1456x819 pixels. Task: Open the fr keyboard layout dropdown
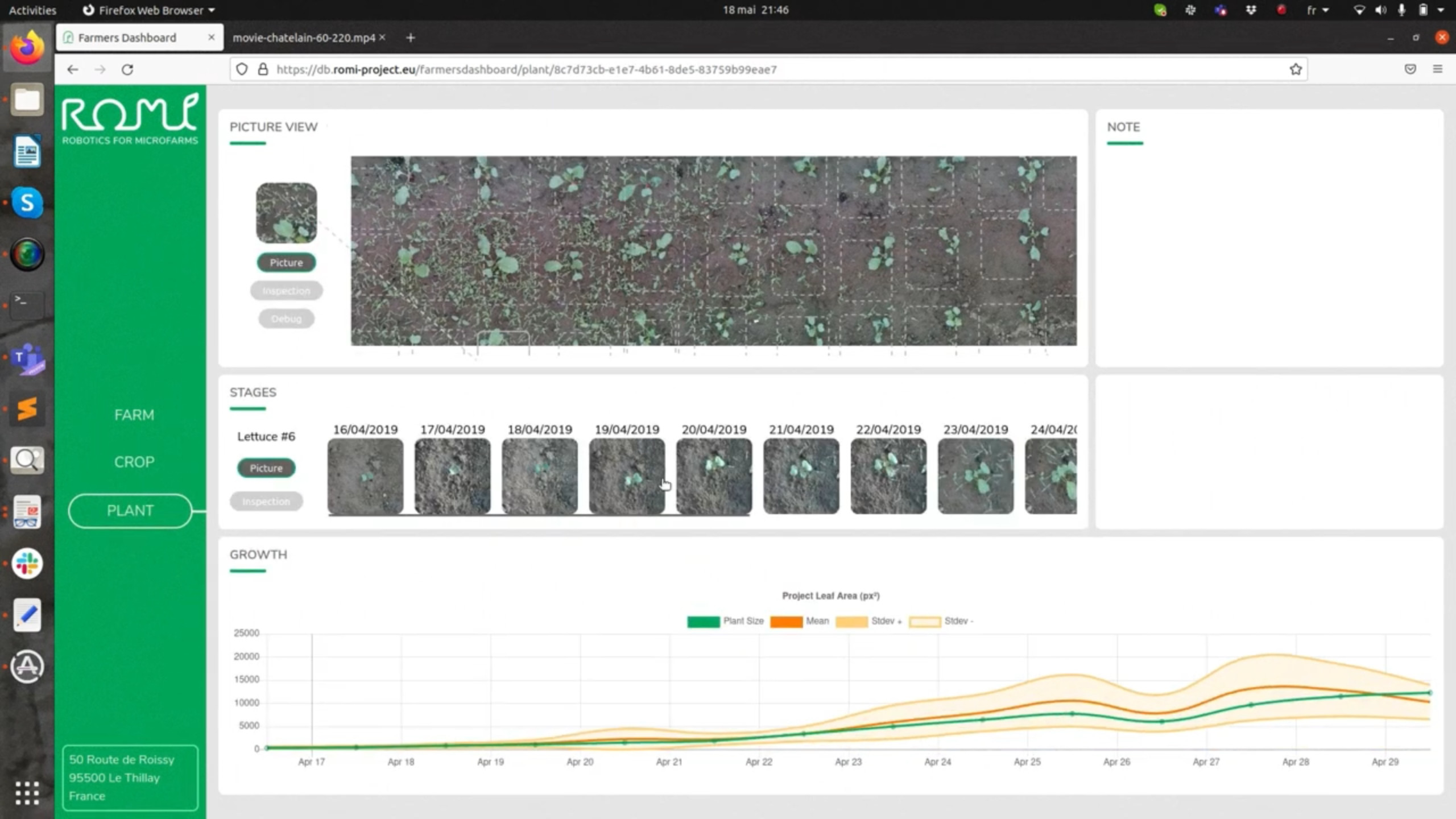click(x=1317, y=10)
